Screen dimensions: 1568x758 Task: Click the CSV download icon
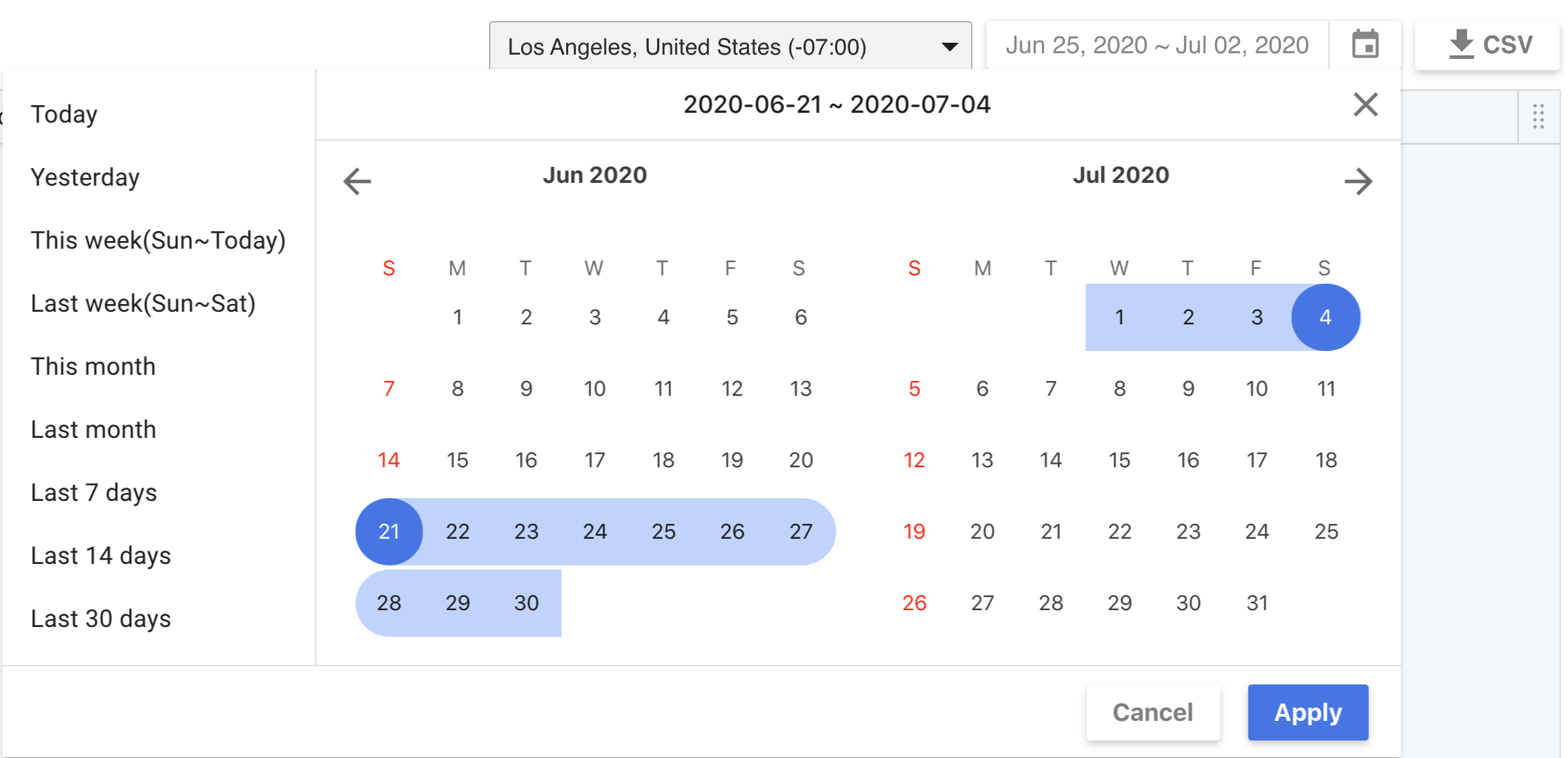click(1461, 45)
